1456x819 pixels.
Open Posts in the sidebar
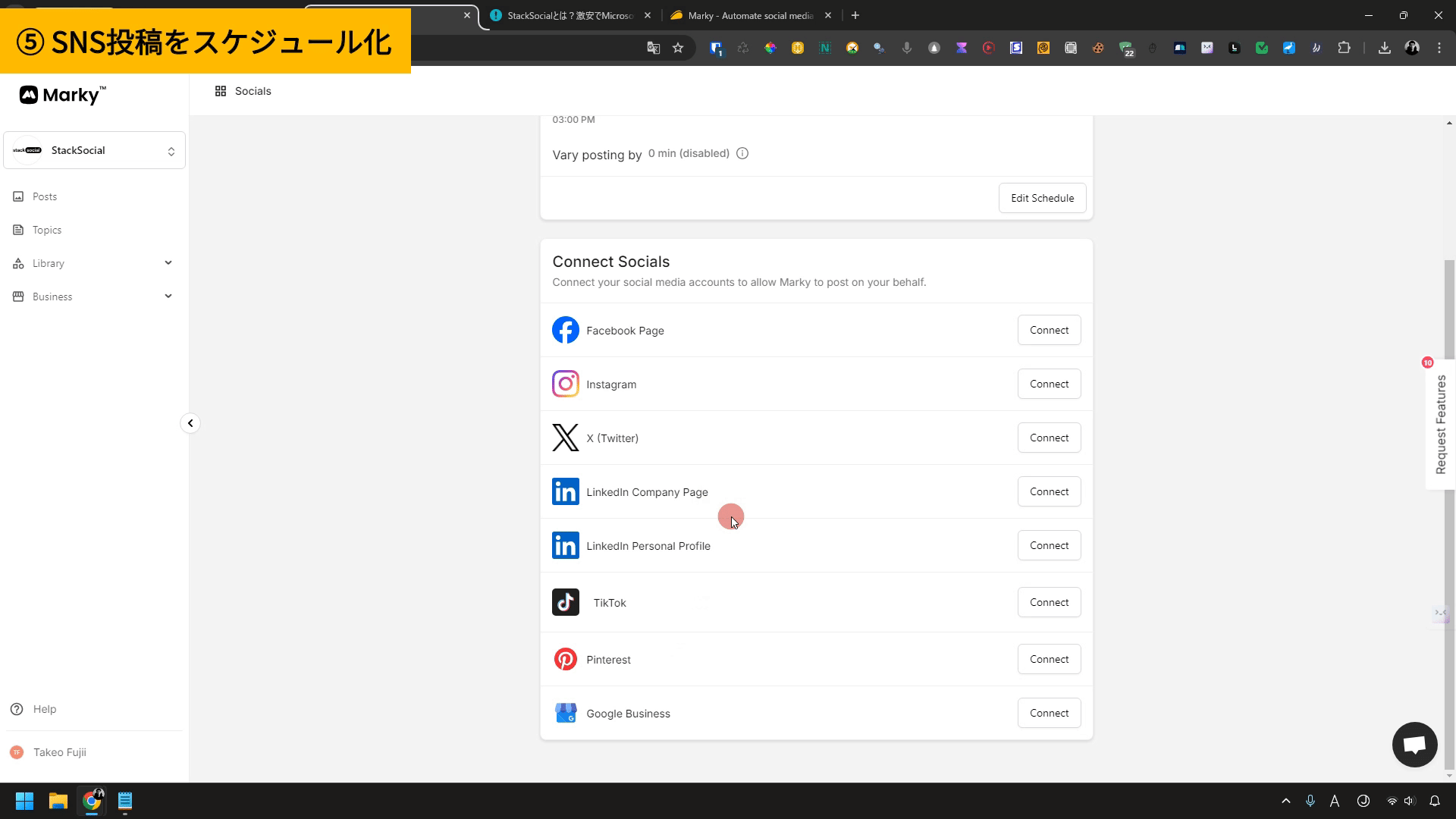[45, 196]
